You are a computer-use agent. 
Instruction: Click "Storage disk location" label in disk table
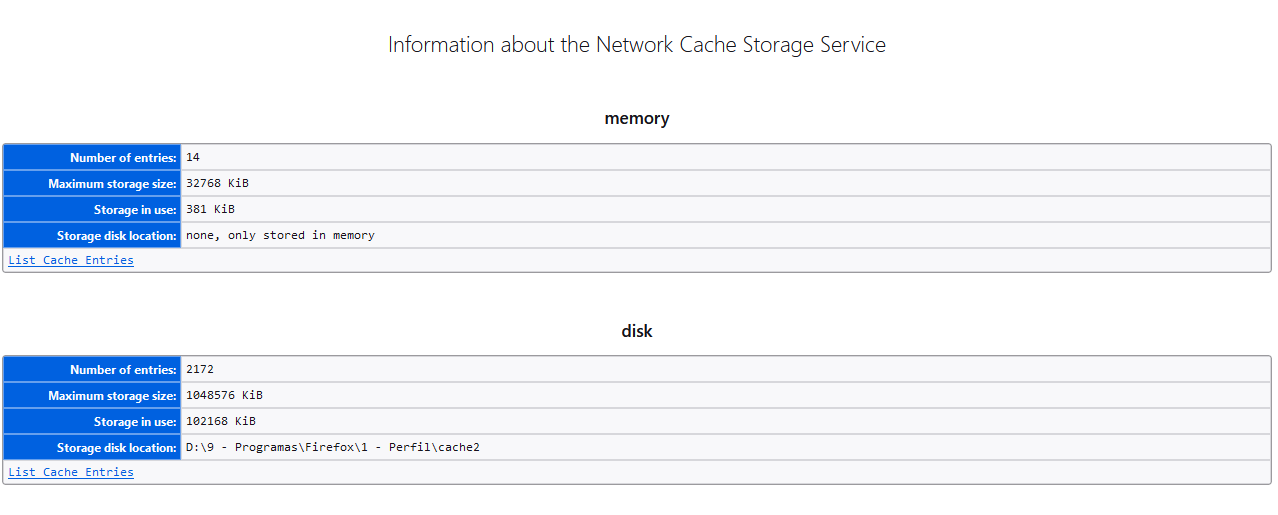coord(116,448)
